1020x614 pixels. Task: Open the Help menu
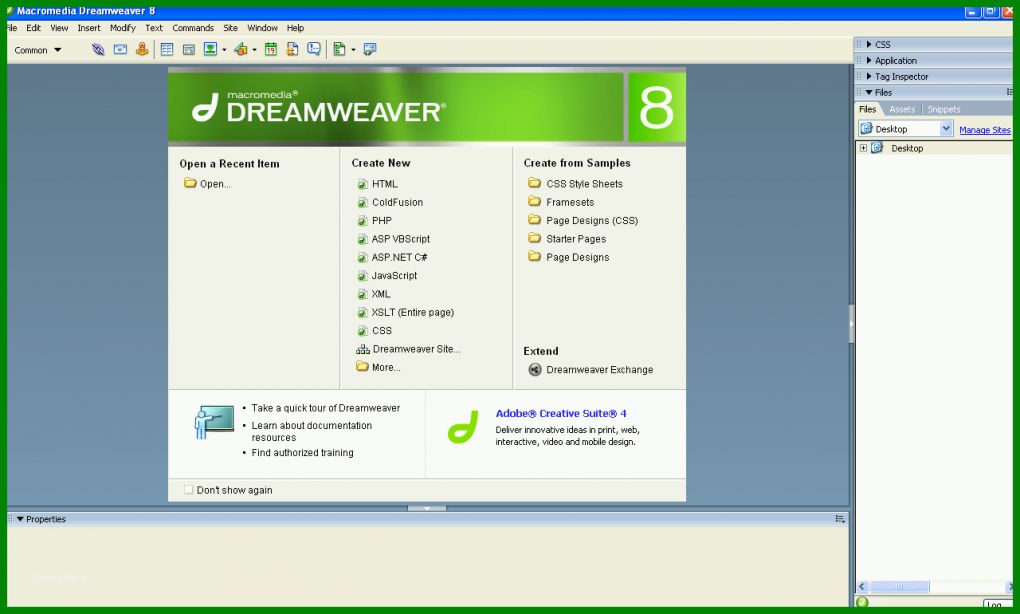click(x=295, y=28)
